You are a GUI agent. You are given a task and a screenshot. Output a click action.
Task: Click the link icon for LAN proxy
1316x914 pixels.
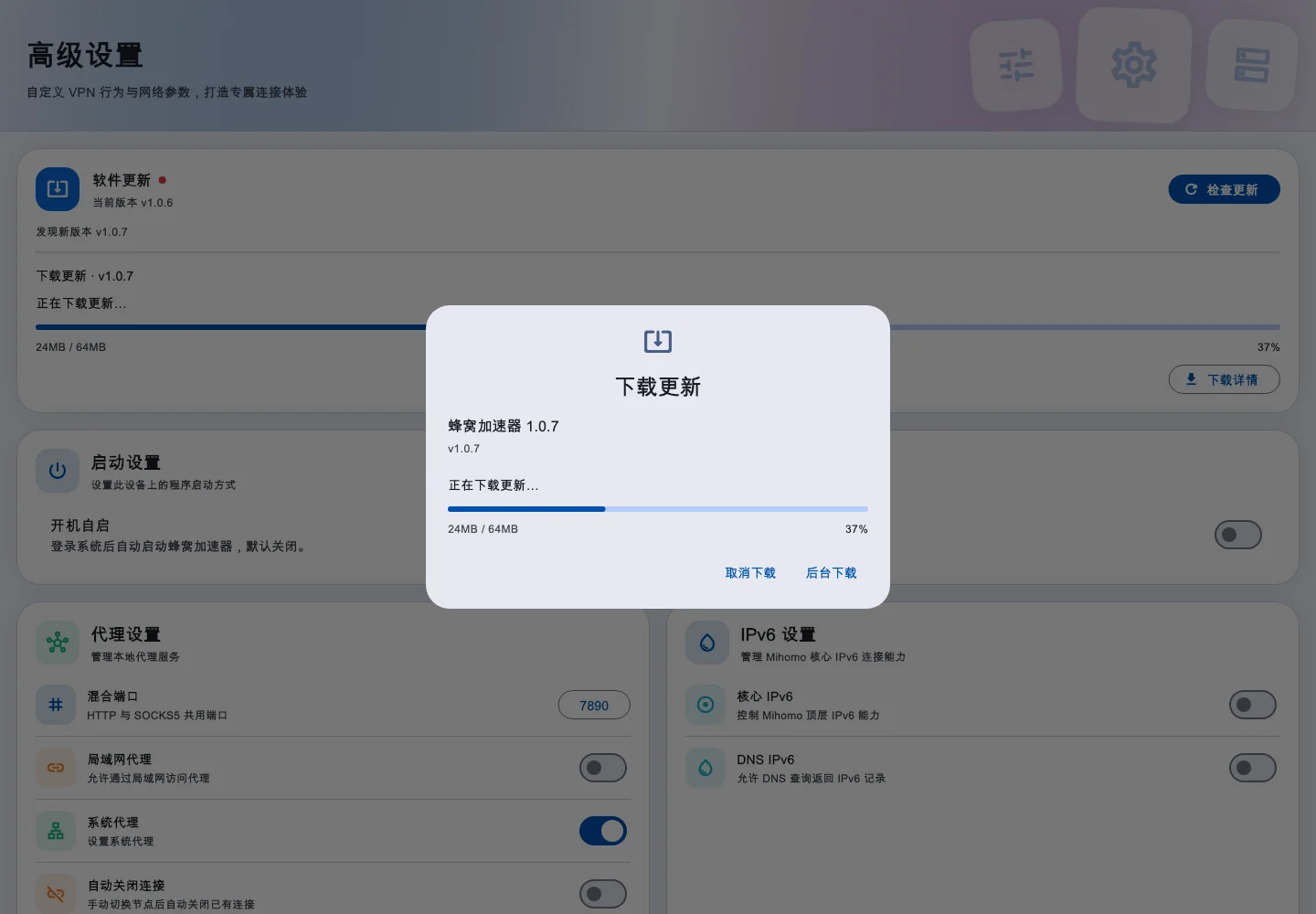pyautogui.click(x=56, y=768)
